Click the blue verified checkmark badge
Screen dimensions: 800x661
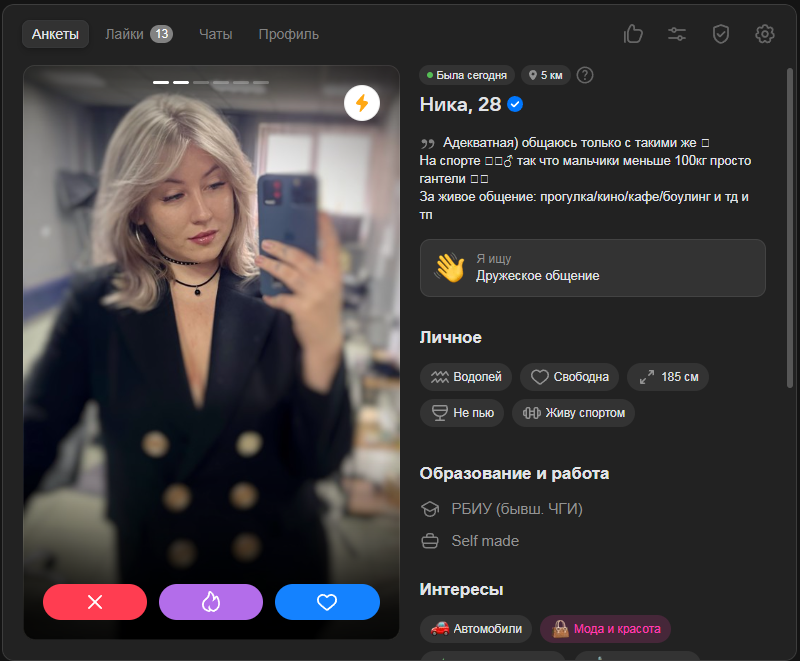(516, 104)
